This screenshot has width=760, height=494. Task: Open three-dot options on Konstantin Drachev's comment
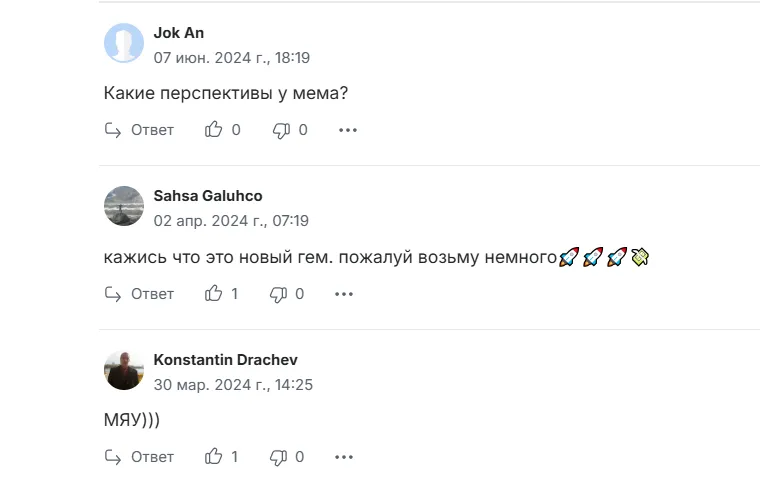coord(344,457)
